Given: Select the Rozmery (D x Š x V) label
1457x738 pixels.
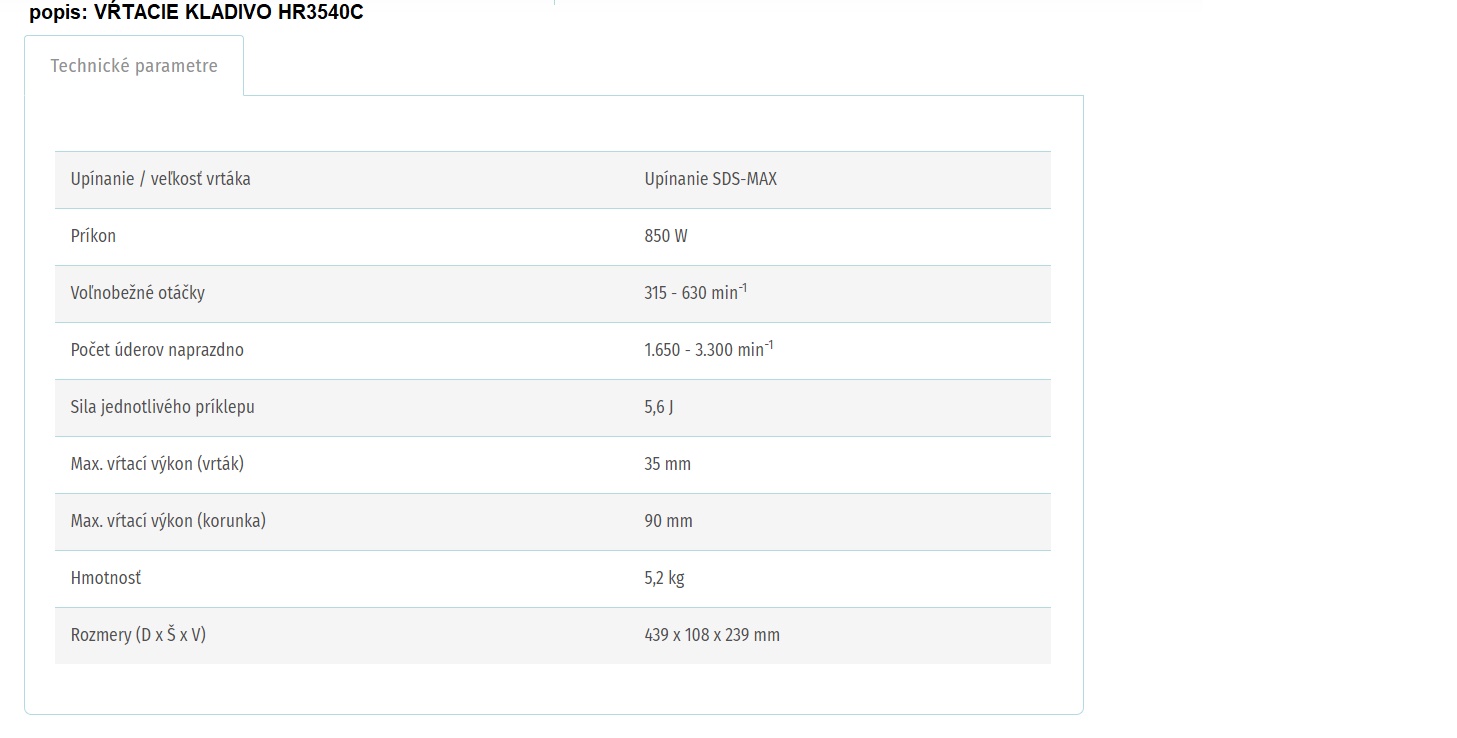Looking at the screenshot, I should click(139, 635).
